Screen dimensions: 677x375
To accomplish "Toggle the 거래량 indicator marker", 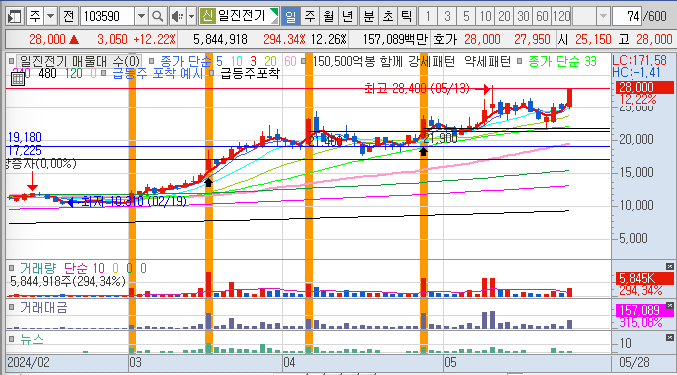I will point(12,268).
